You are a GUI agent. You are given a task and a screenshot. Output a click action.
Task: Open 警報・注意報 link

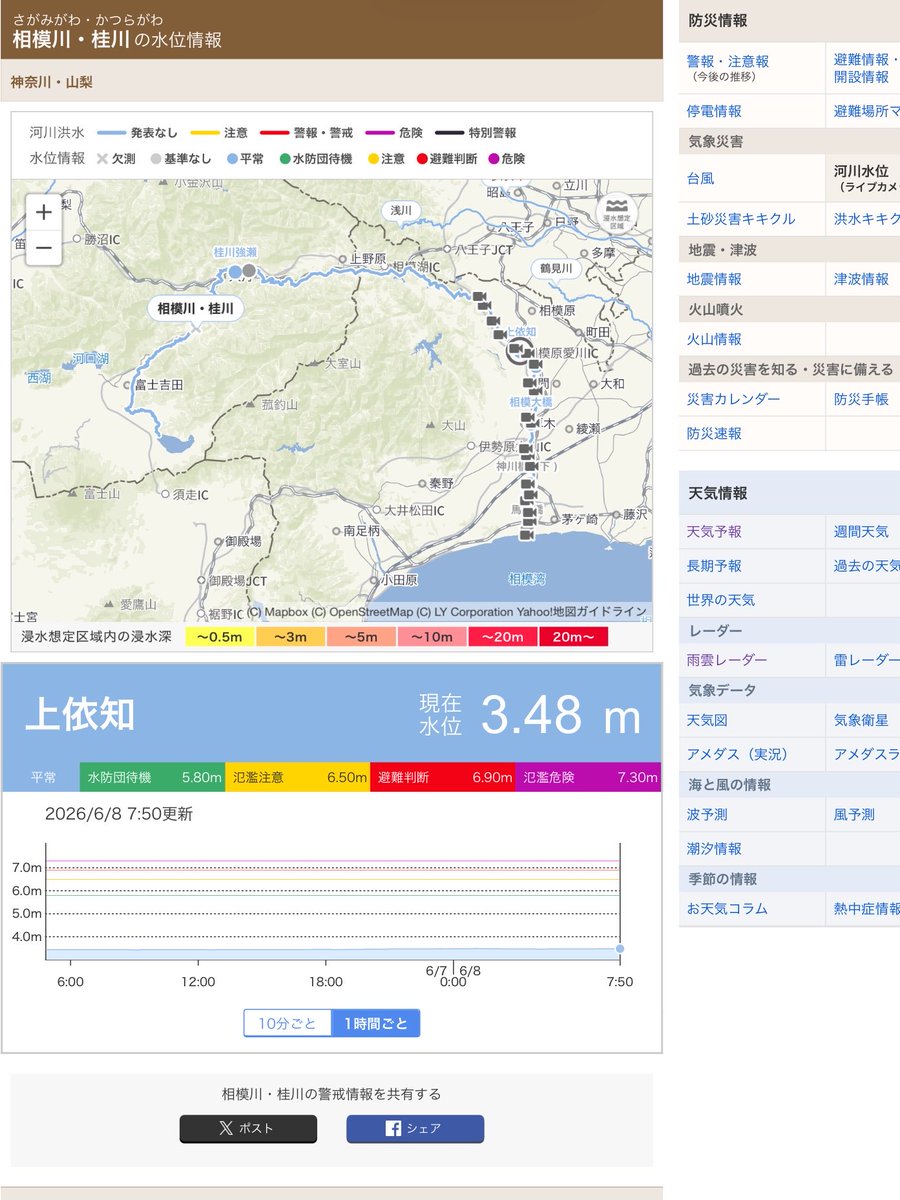[x=728, y=61]
